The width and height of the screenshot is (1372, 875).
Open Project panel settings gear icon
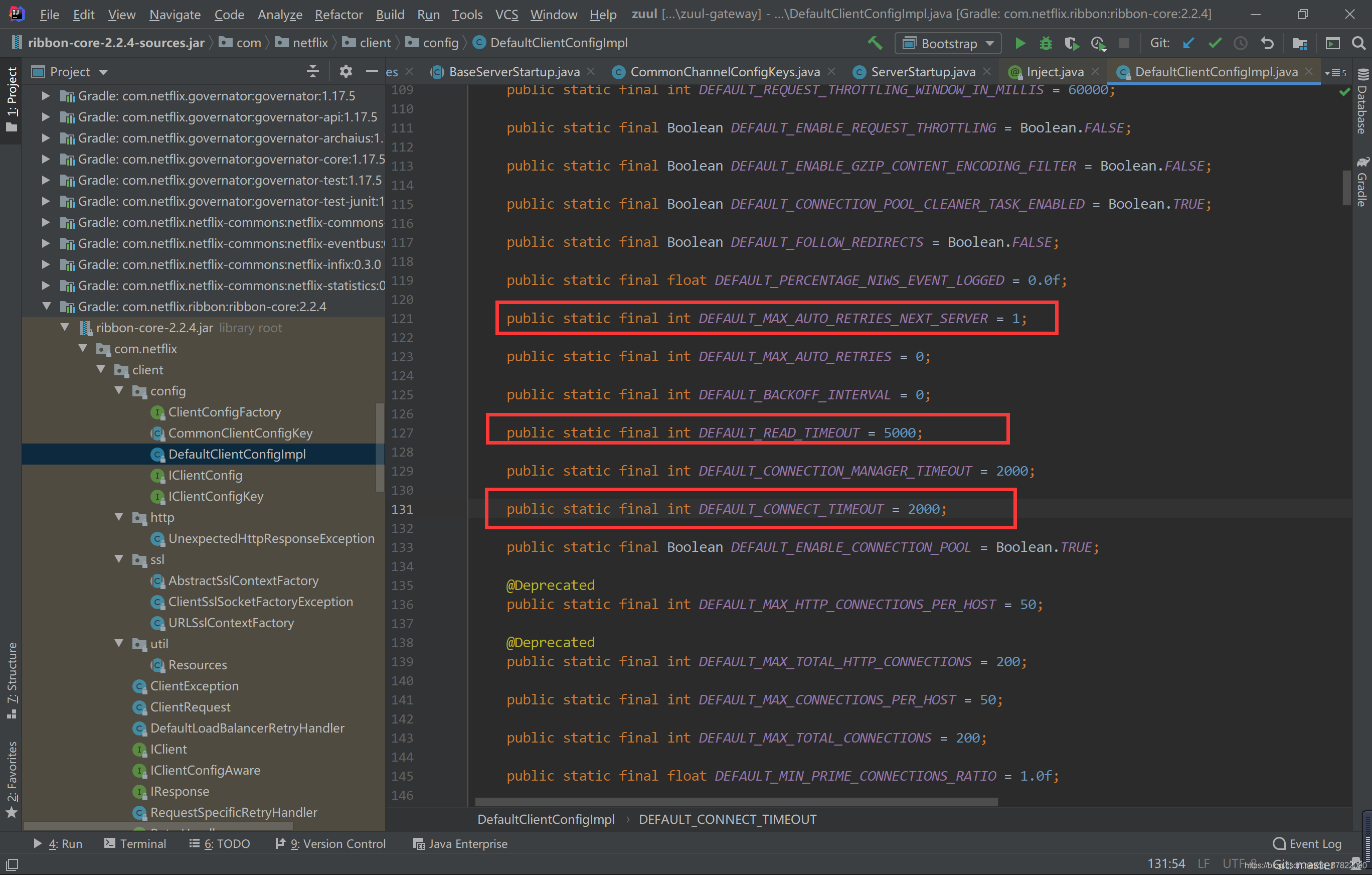pos(346,72)
